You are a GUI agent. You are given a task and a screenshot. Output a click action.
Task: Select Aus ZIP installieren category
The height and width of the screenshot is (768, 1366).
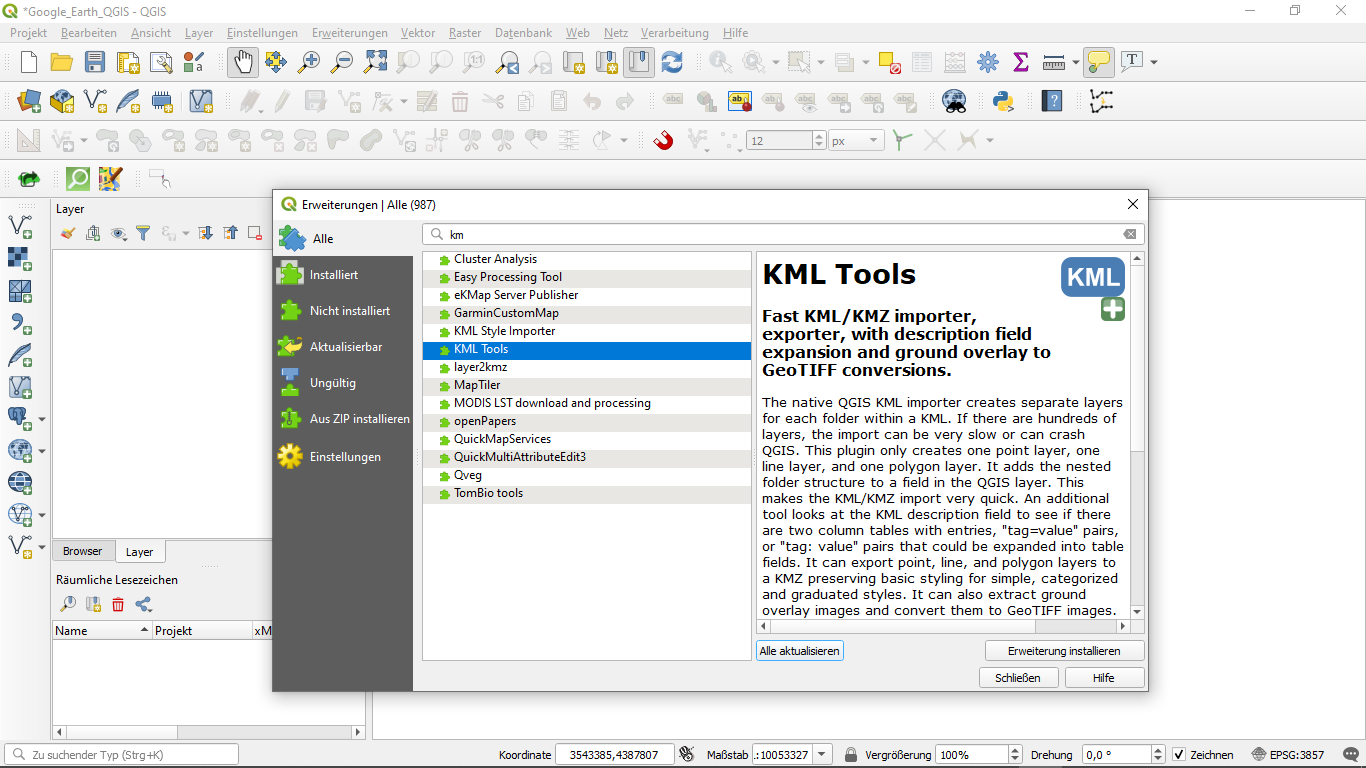coord(343,419)
